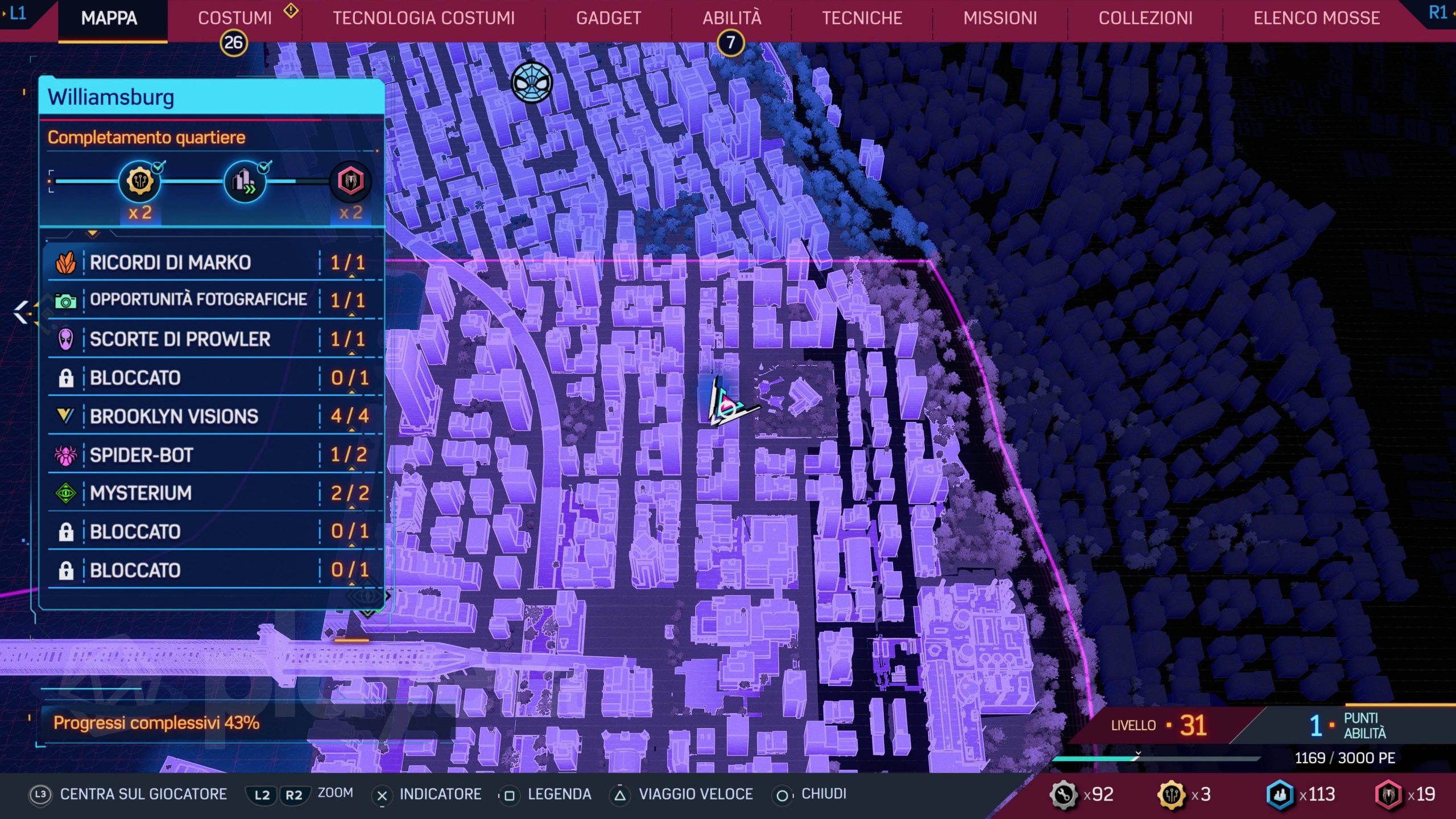Expand the Spider-Bot 1/2 row counter

pyautogui.click(x=349, y=455)
